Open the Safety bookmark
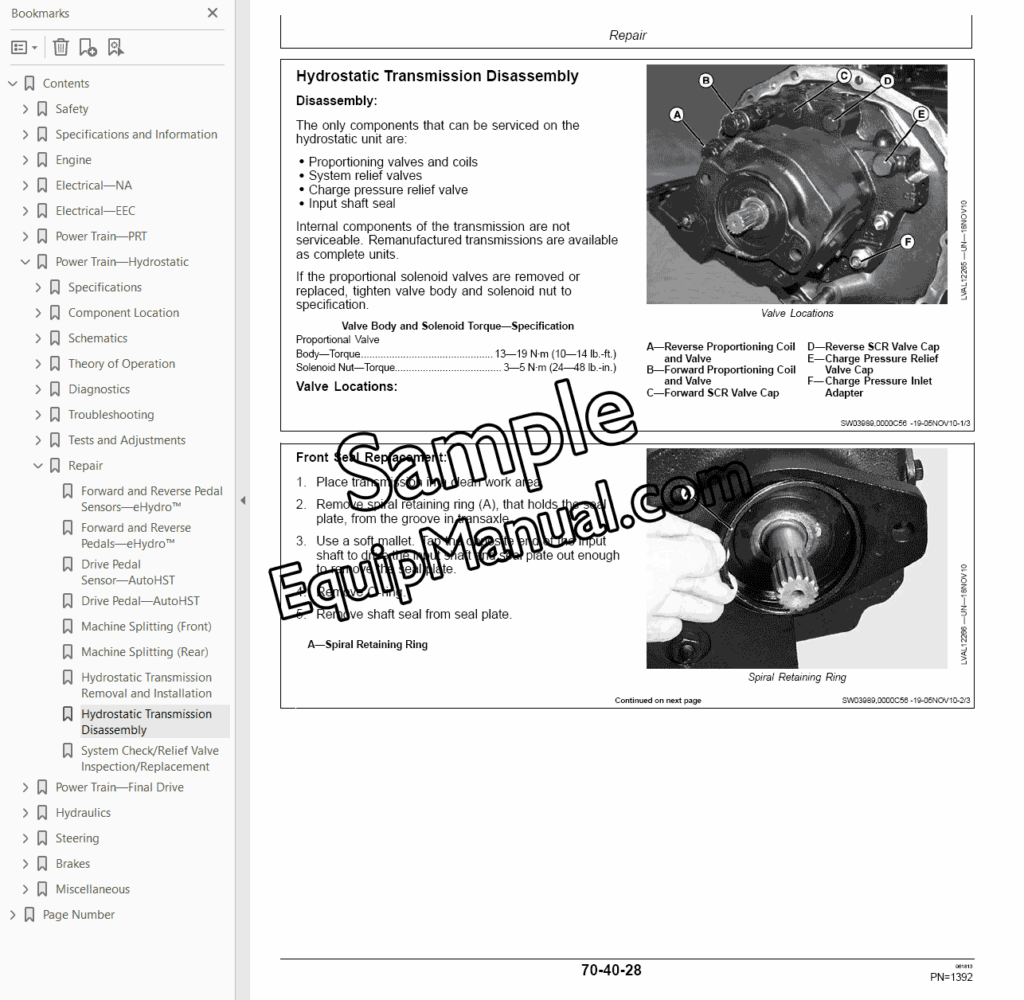1024x1000 pixels. tap(72, 109)
